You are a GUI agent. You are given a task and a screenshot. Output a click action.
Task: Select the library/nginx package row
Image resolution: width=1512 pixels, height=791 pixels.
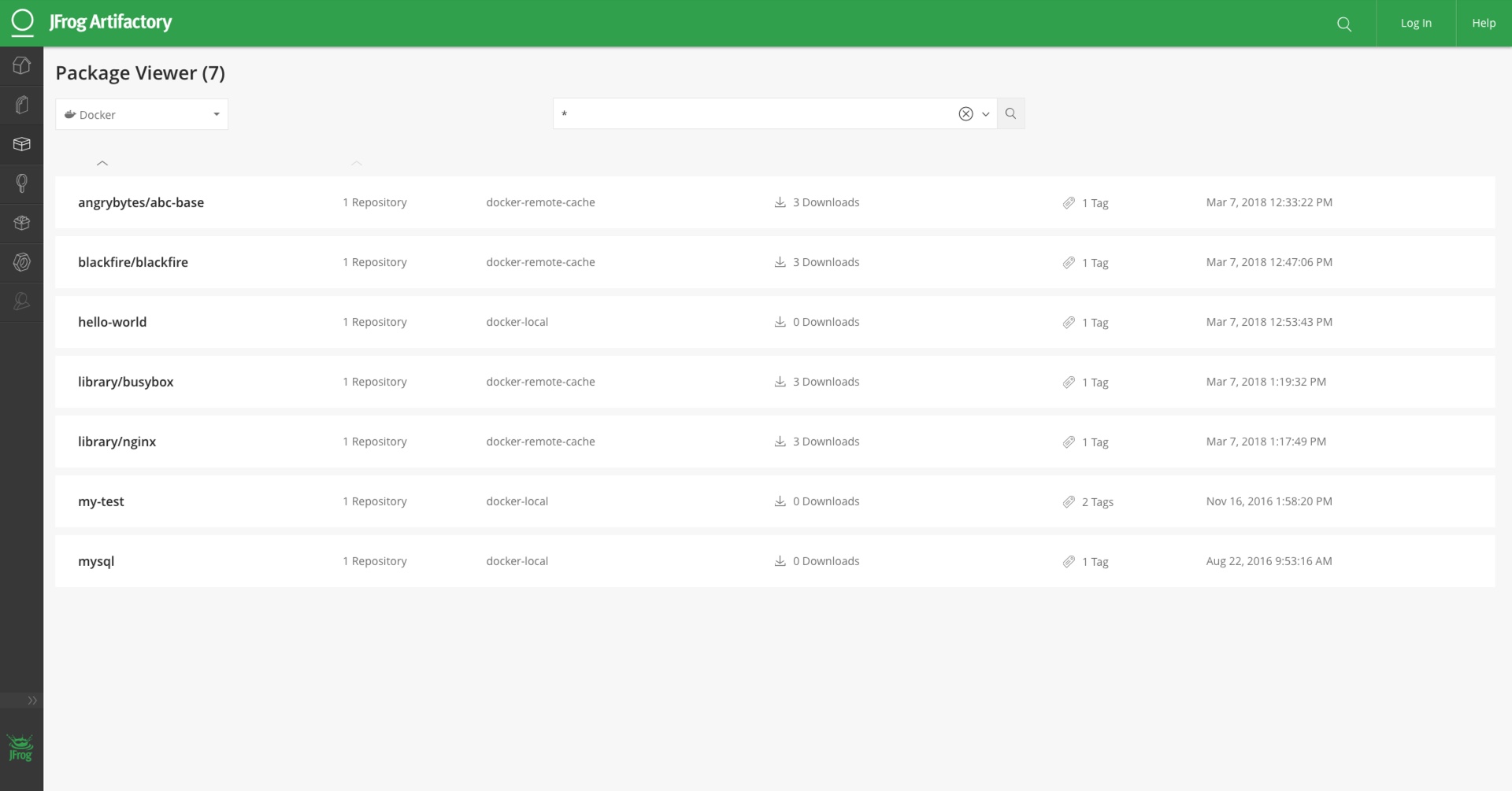(x=117, y=442)
